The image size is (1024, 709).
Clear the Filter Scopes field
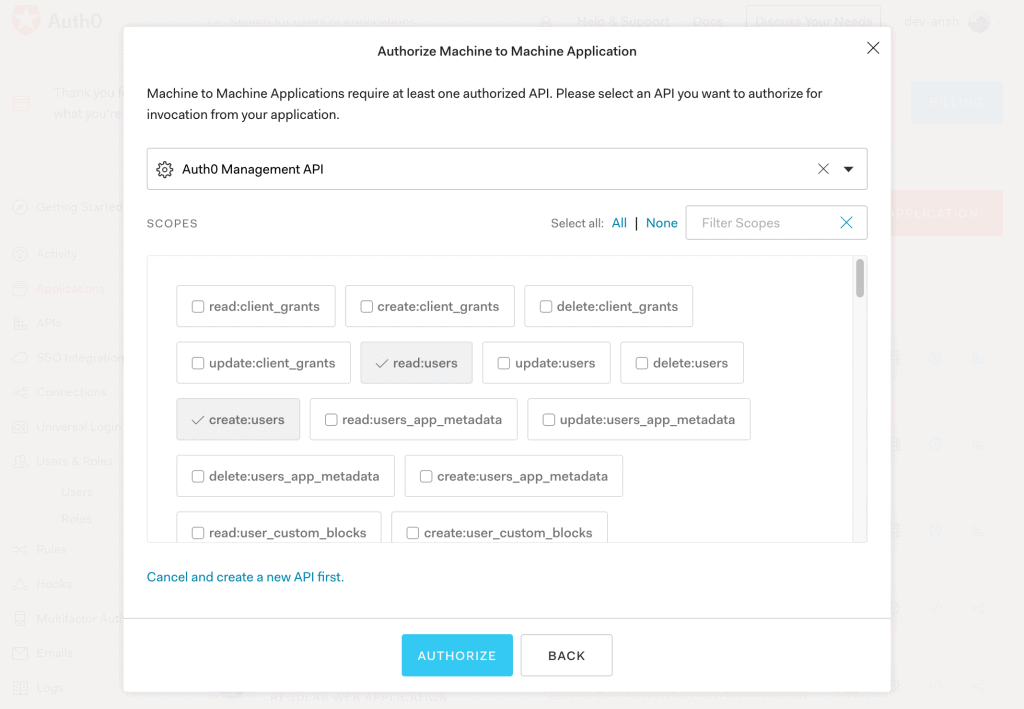click(846, 223)
